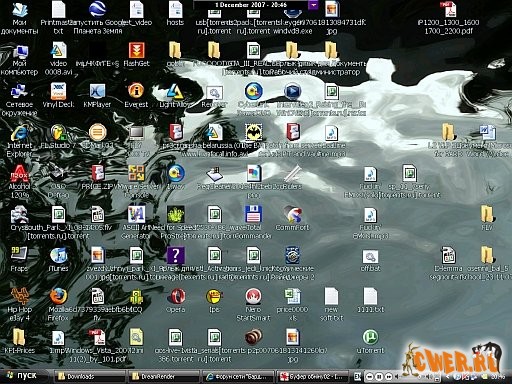Open the FLV folder icon
The width and height of the screenshot is (512, 384).
tap(487, 218)
